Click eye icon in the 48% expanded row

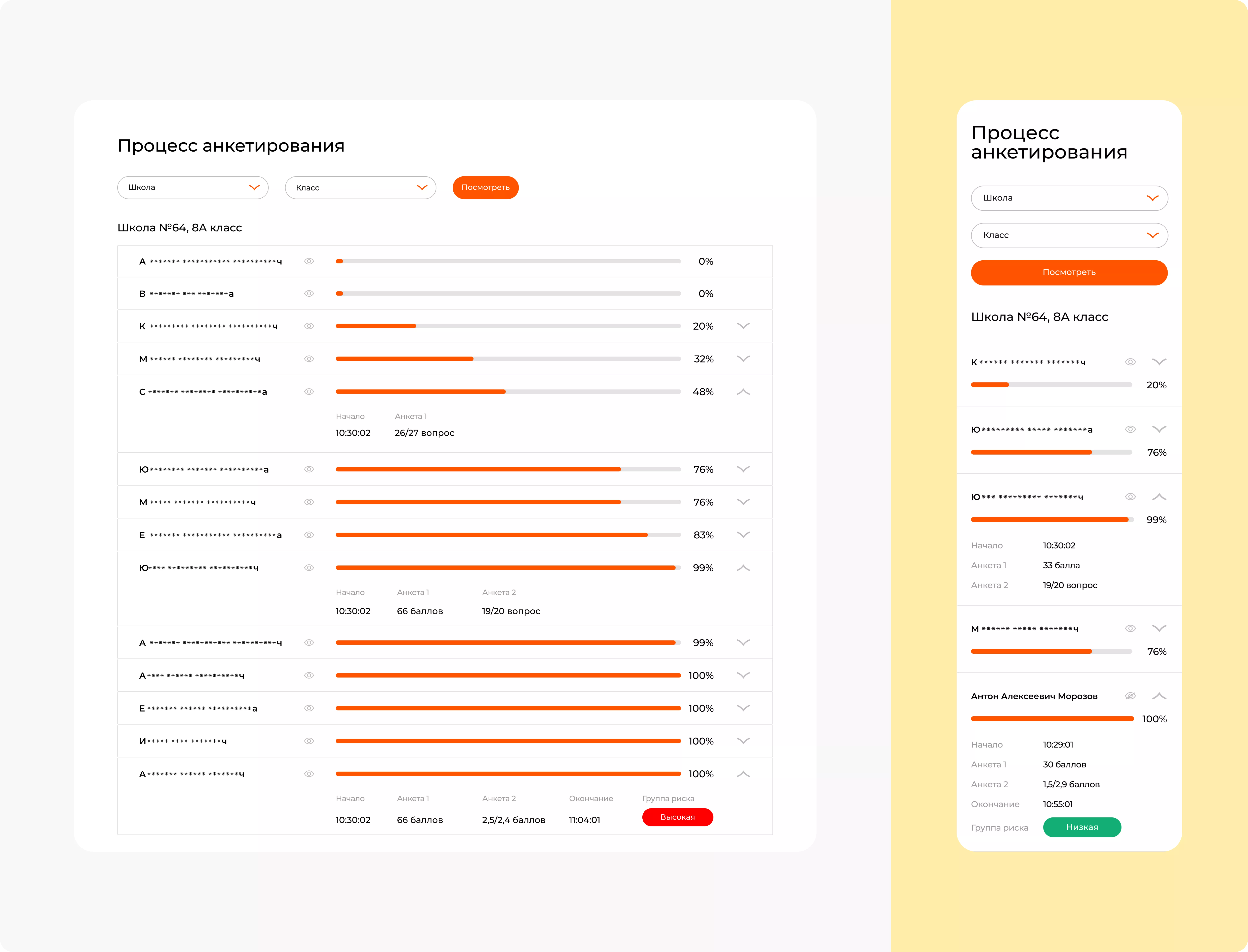click(x=309, y=392)
